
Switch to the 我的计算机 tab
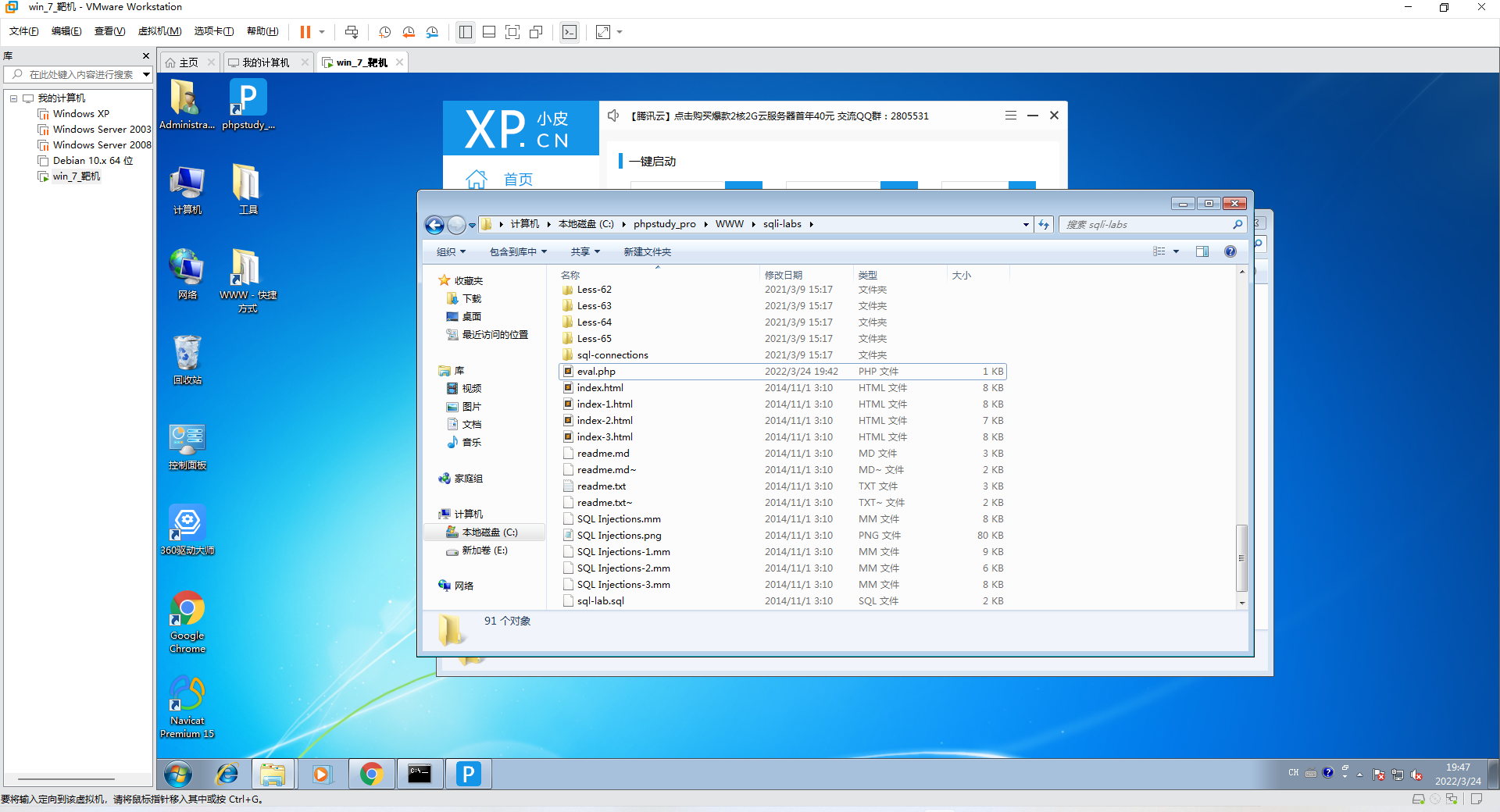click(x=266, y=62)
